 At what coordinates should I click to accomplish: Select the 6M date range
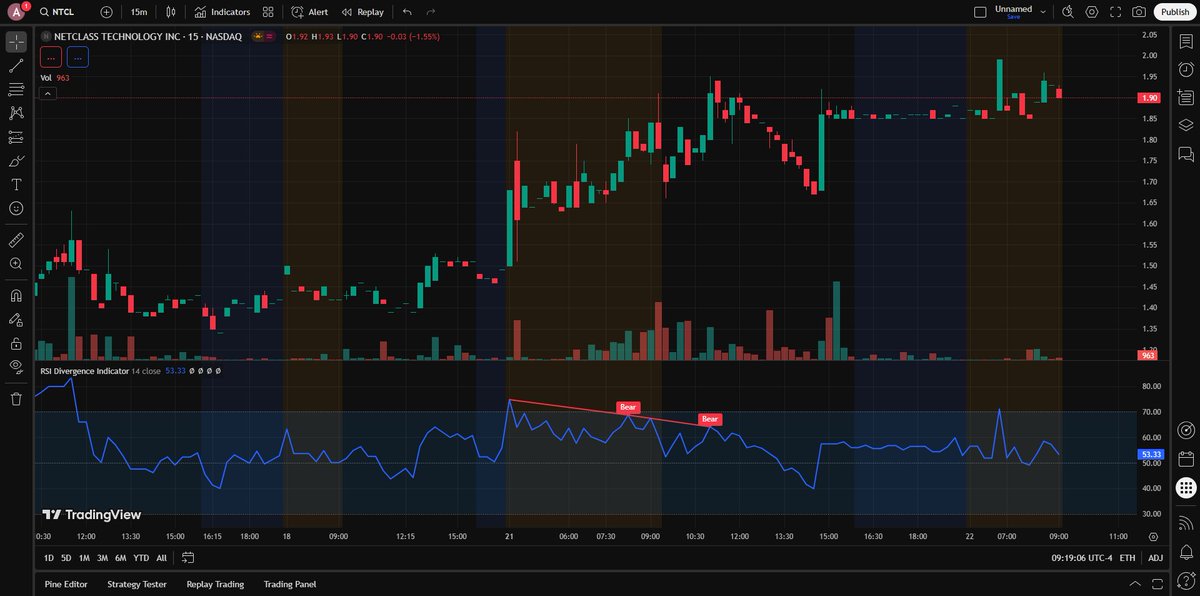(x=120, y=557)
